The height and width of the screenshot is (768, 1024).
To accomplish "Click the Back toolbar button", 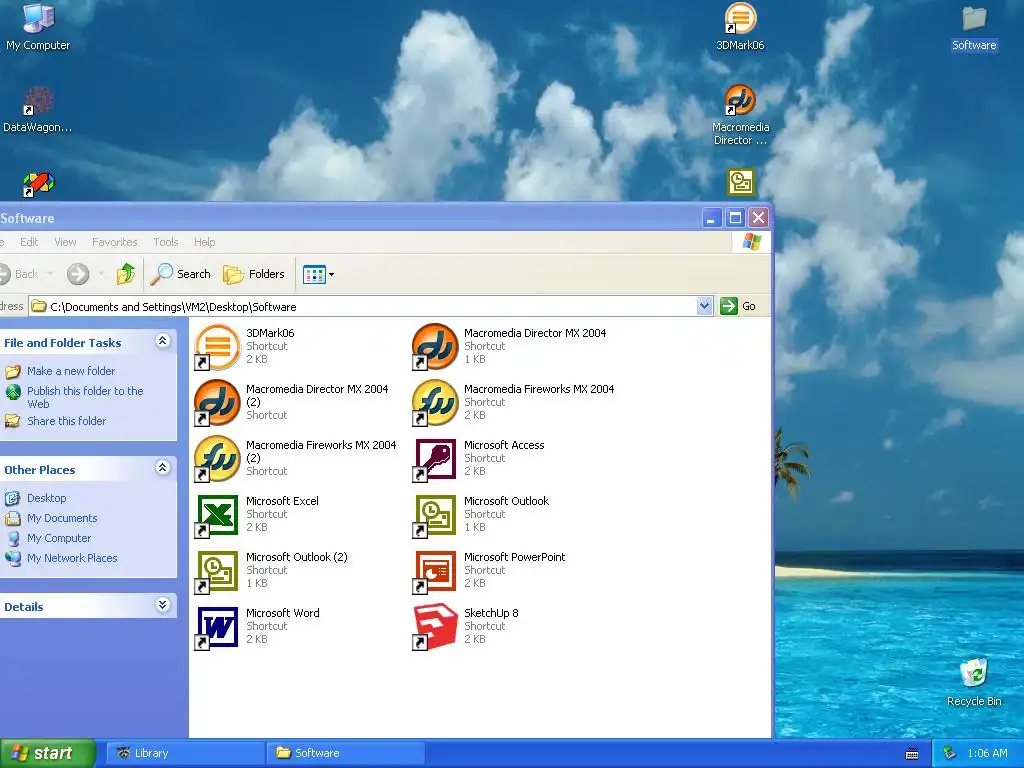I will (19, 274).
